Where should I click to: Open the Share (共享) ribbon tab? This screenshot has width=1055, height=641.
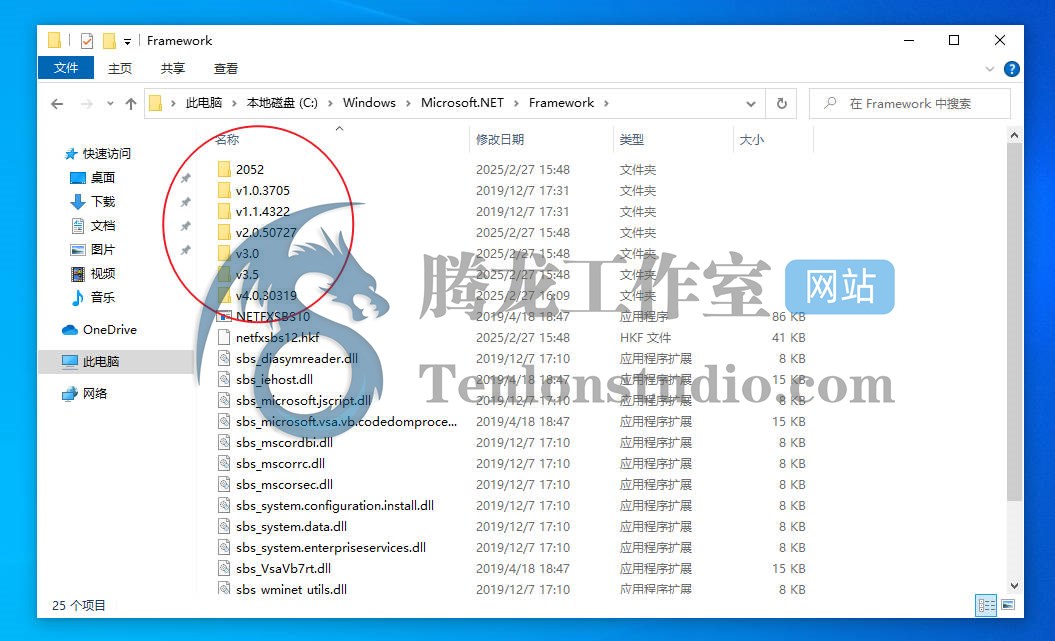coord(173,68)
